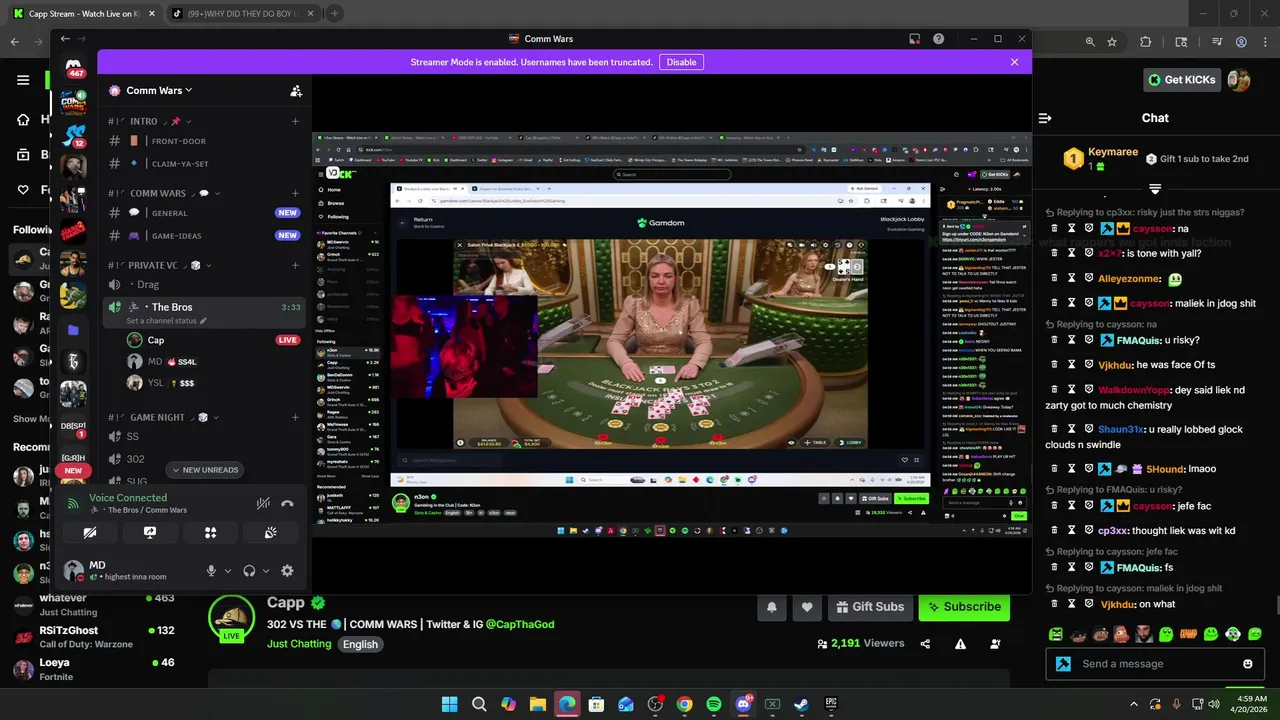Open the server folder icon in Discord sidebar
Image resolution: width=1280 pixels, height=720 pixels.
(x=73, y=329)
